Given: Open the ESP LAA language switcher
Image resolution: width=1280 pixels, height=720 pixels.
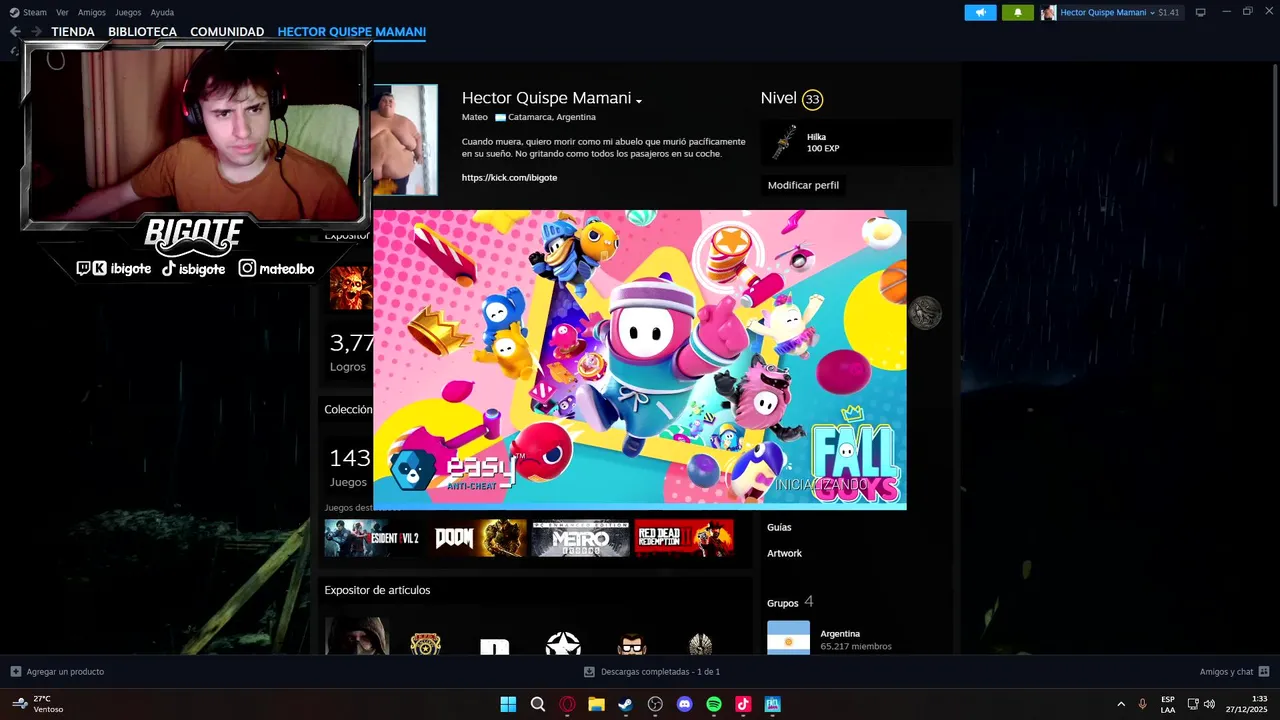Looking at the screenshot, I should [1168, 704].
